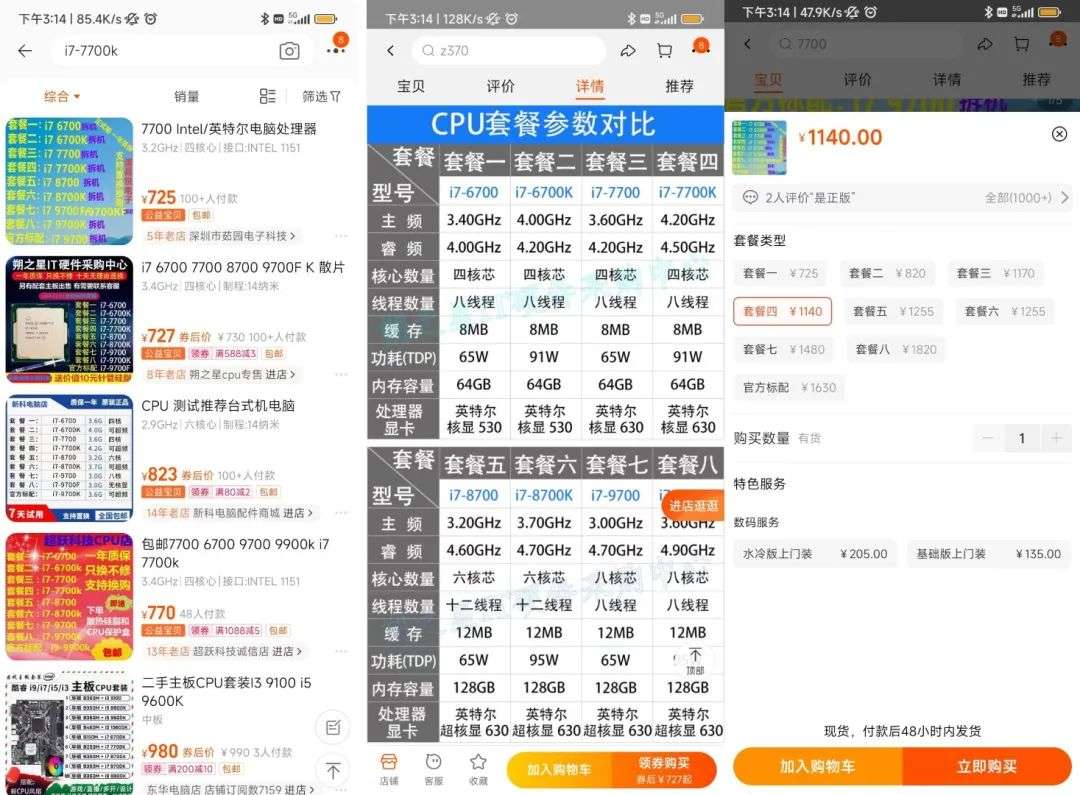Decrease purchase quantity with minus button
The image size is (1080, 795).
(x=988, y=438)
